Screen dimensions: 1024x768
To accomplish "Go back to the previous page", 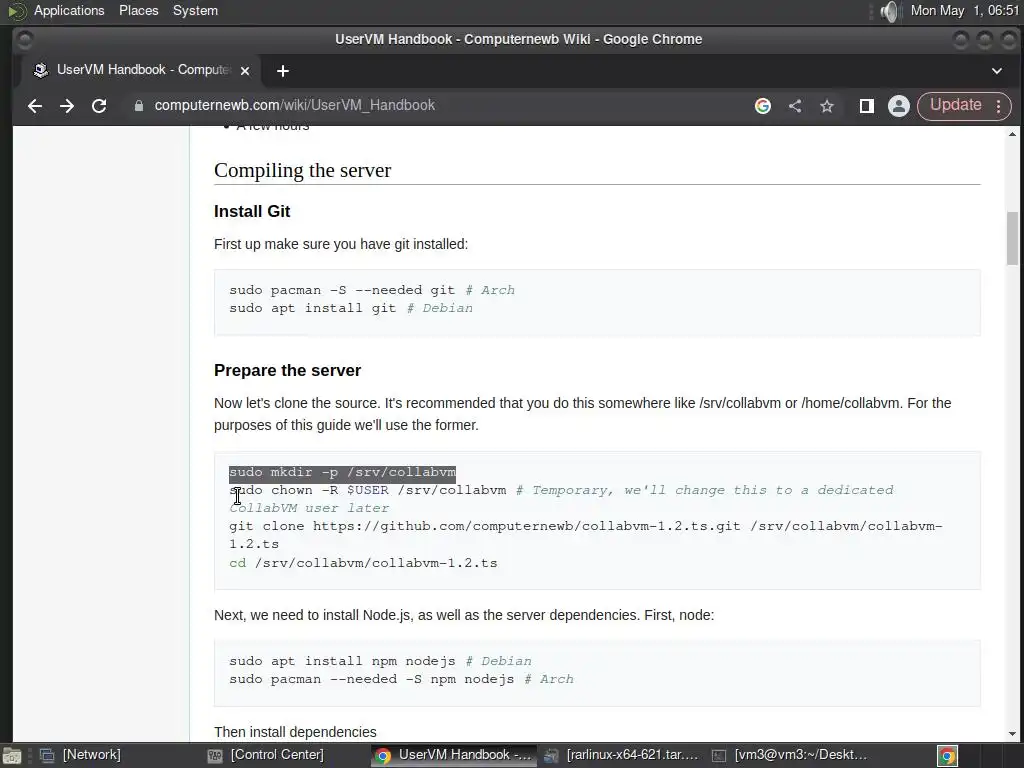I will click(35, 106).
